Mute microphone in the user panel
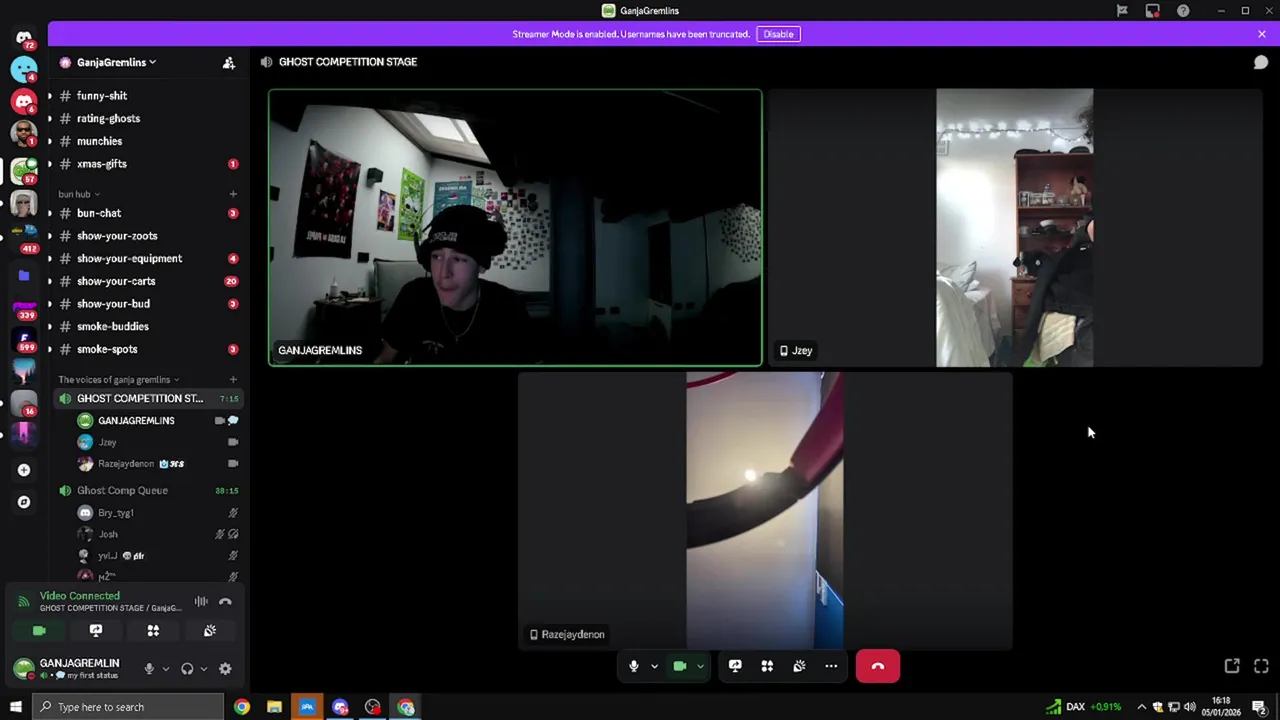This screenshot has height=720, width=1280. click(149, 669)
